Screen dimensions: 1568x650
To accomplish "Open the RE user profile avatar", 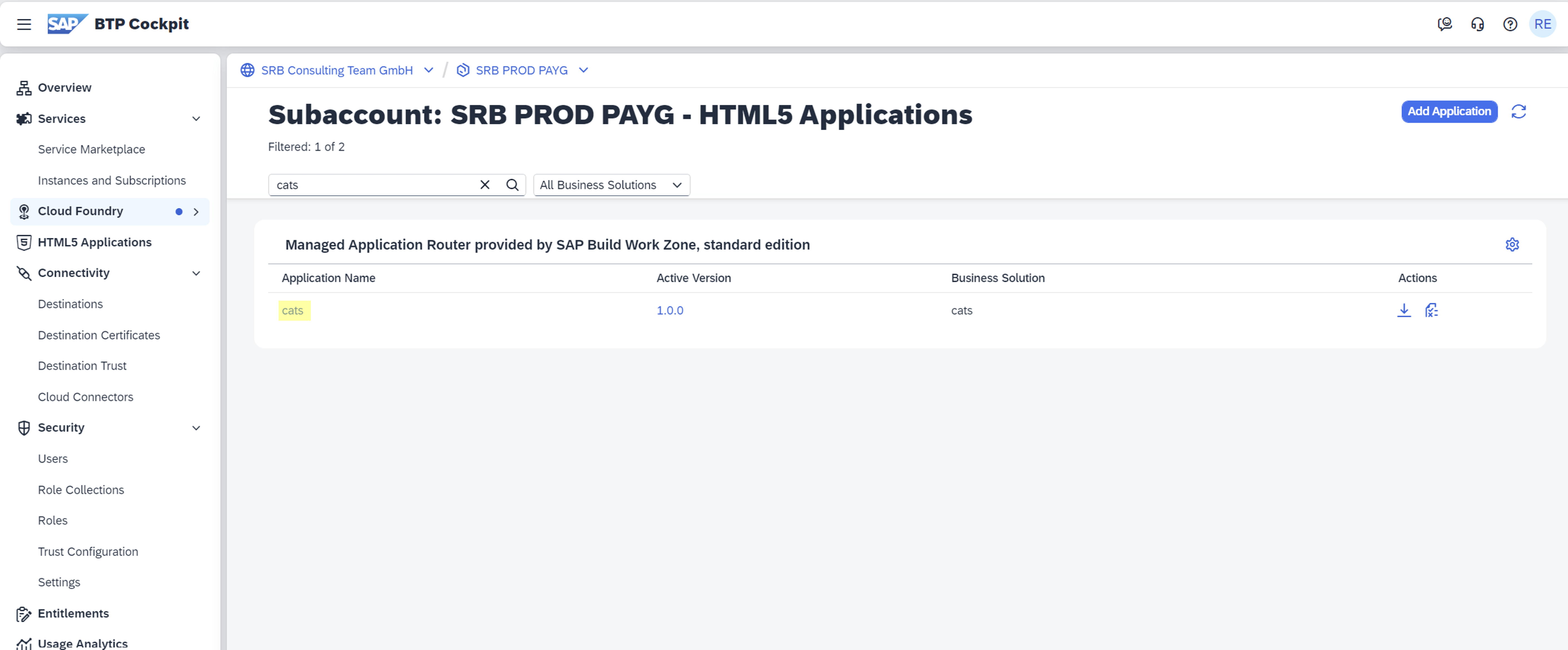I will coord(1542,24).
